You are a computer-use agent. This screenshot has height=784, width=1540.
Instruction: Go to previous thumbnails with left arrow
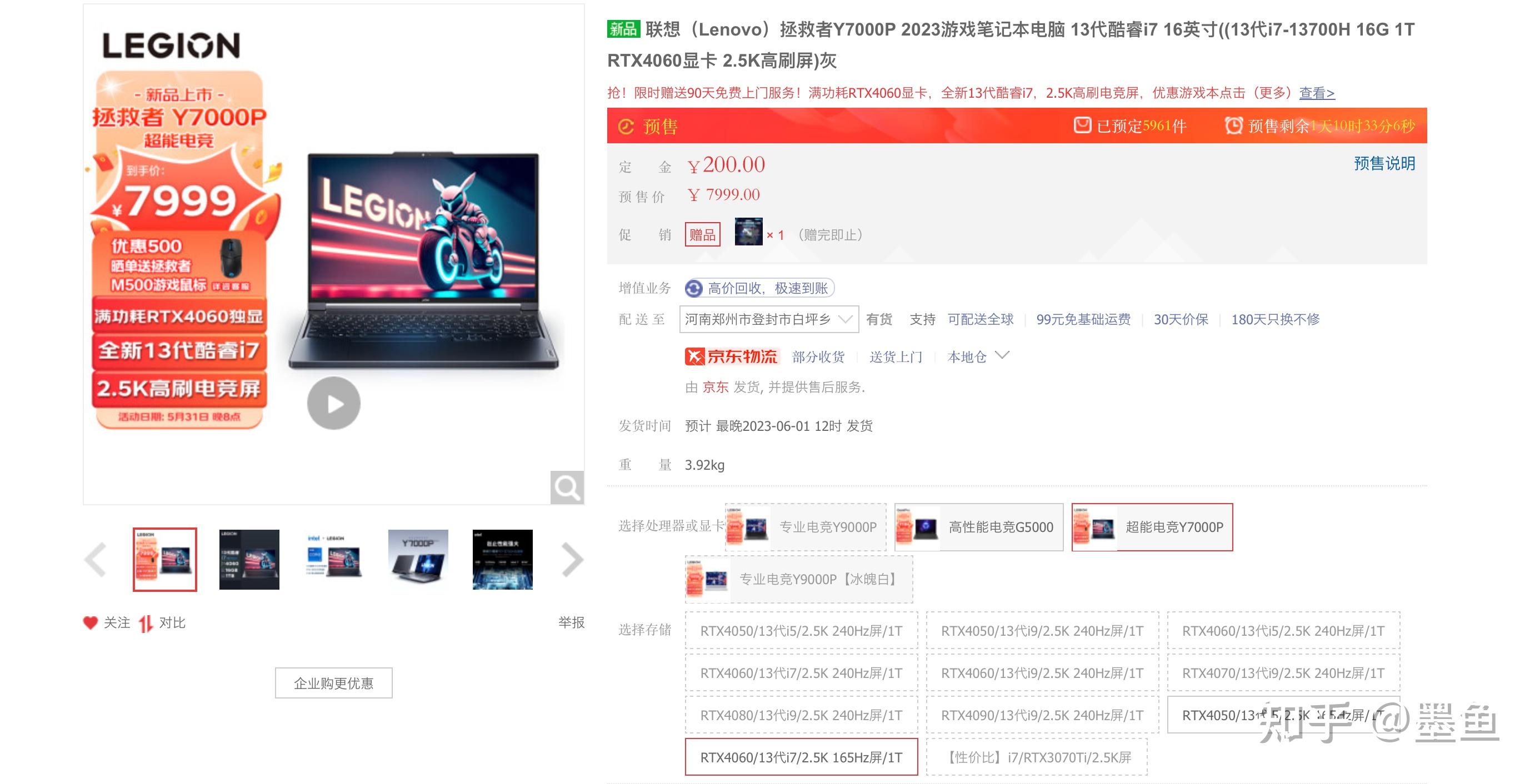pyautogui.click(x=96, y=559)
